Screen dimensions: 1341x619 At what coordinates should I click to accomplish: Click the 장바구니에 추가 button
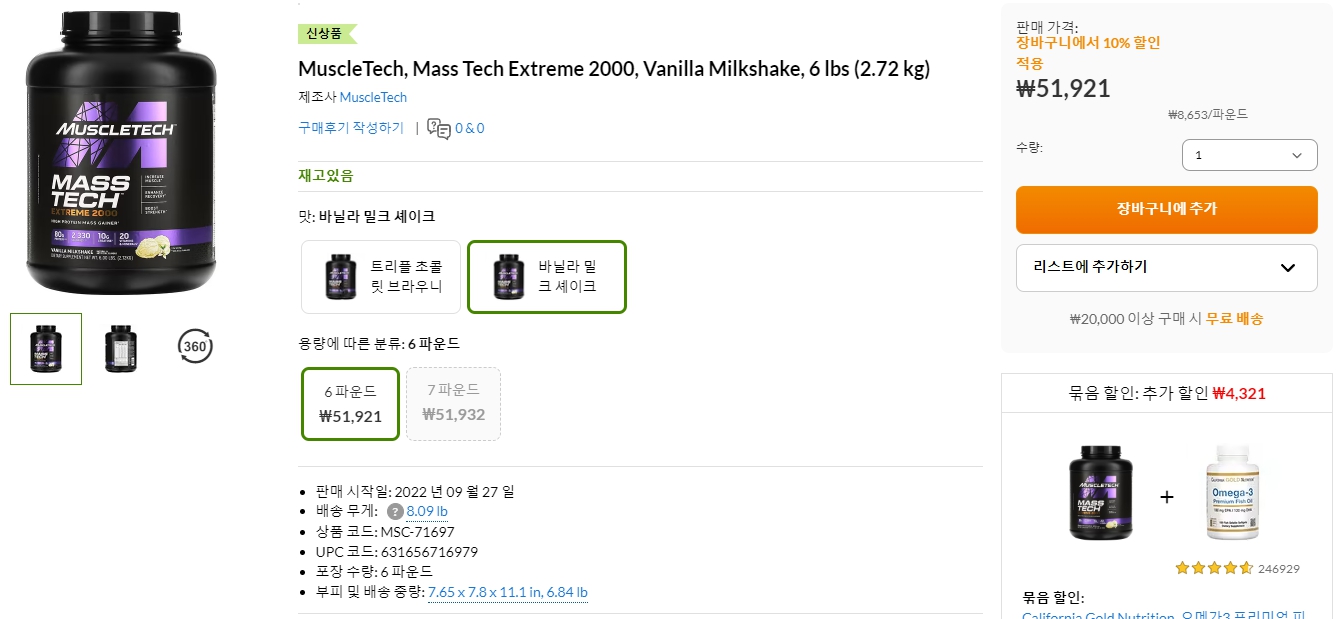(x=1166, y=210)
